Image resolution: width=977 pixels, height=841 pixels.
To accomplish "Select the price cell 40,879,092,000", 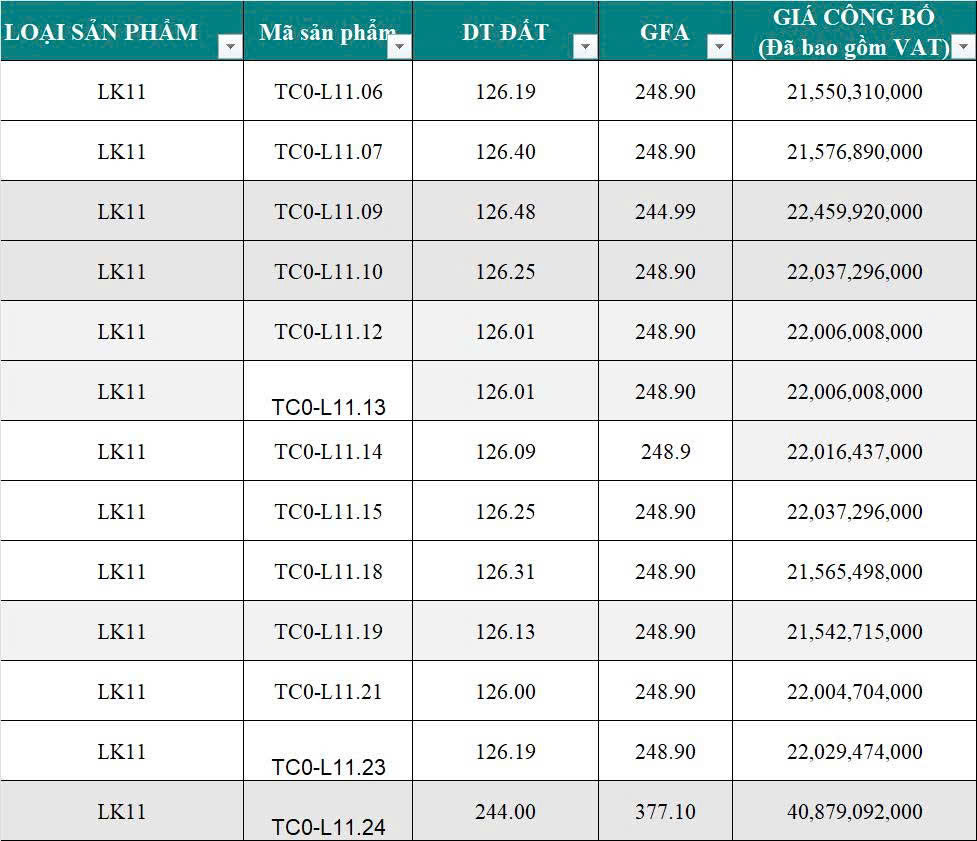I will (x=854, y=812).
